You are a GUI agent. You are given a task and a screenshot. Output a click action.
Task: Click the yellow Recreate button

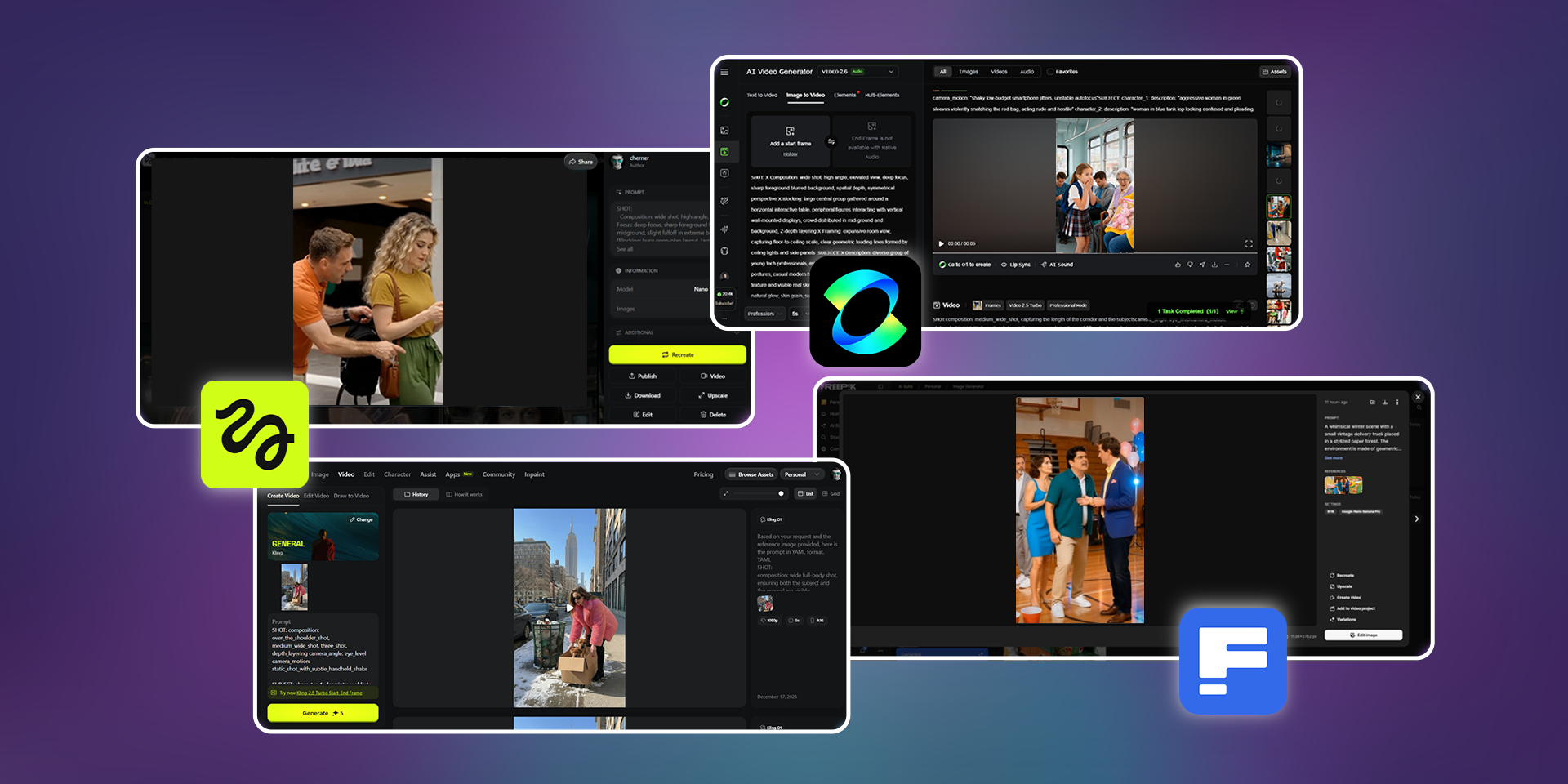pyautogui.click(x=677, y=354)
